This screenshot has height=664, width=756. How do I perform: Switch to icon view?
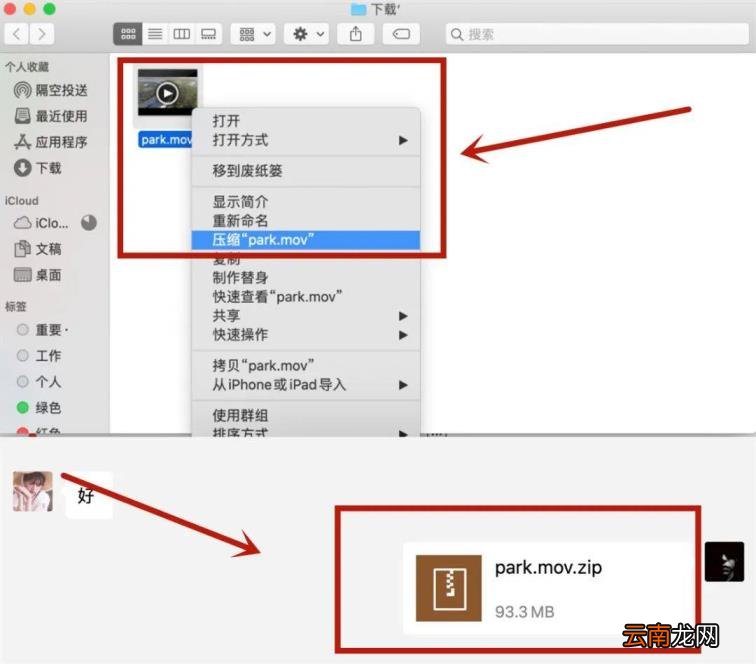click(128, 34)
